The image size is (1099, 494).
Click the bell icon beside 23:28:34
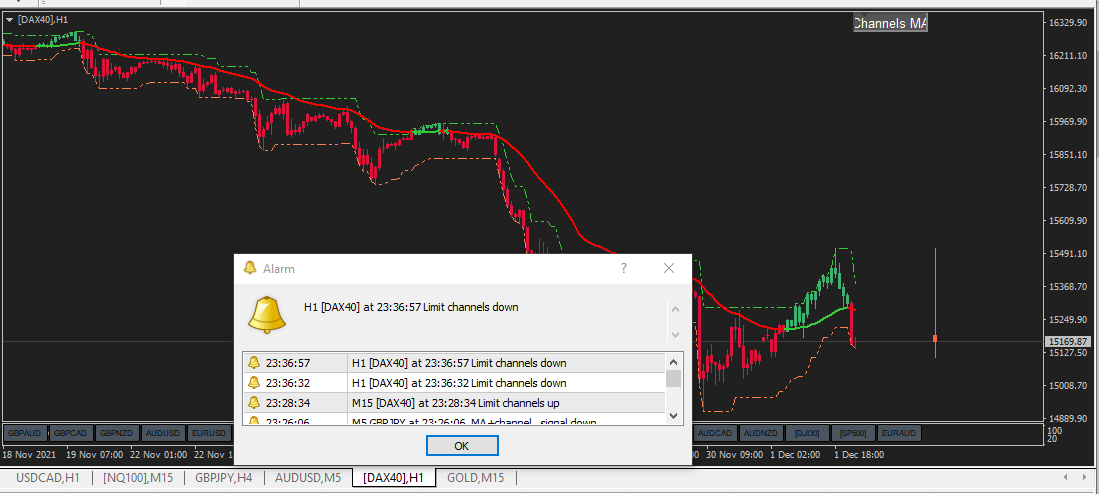click(254, 403)
